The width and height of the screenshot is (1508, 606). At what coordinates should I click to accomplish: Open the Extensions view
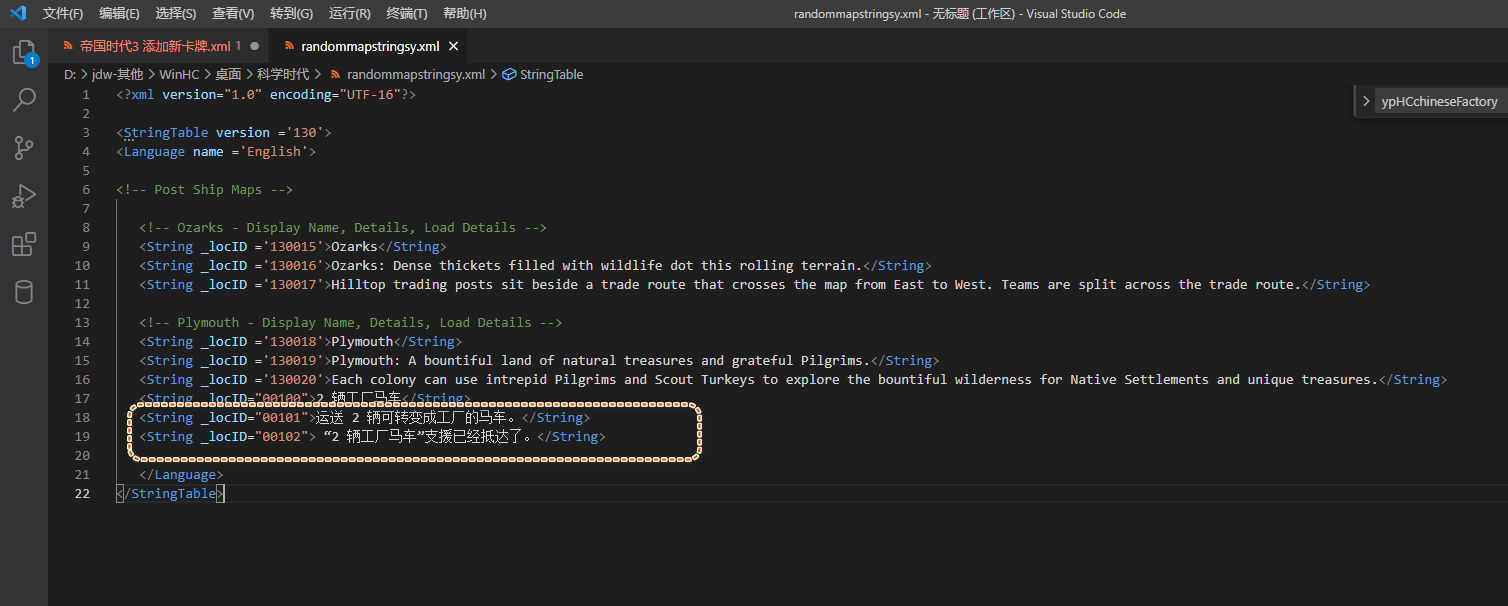pos(24,244)
